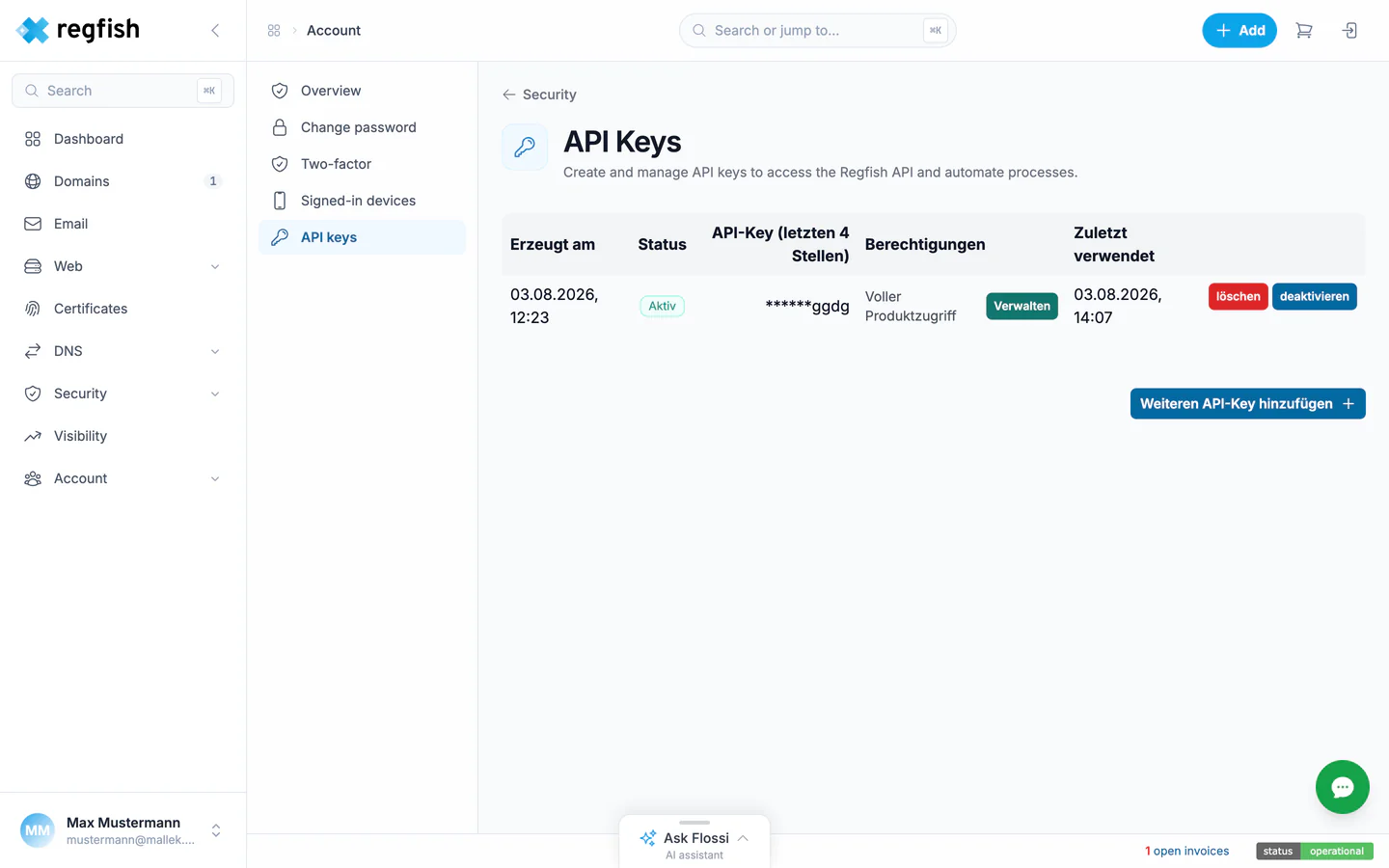The image size is (1389, 868).
Task: Click Verwalten to manage permissions
Action: 1021,306
